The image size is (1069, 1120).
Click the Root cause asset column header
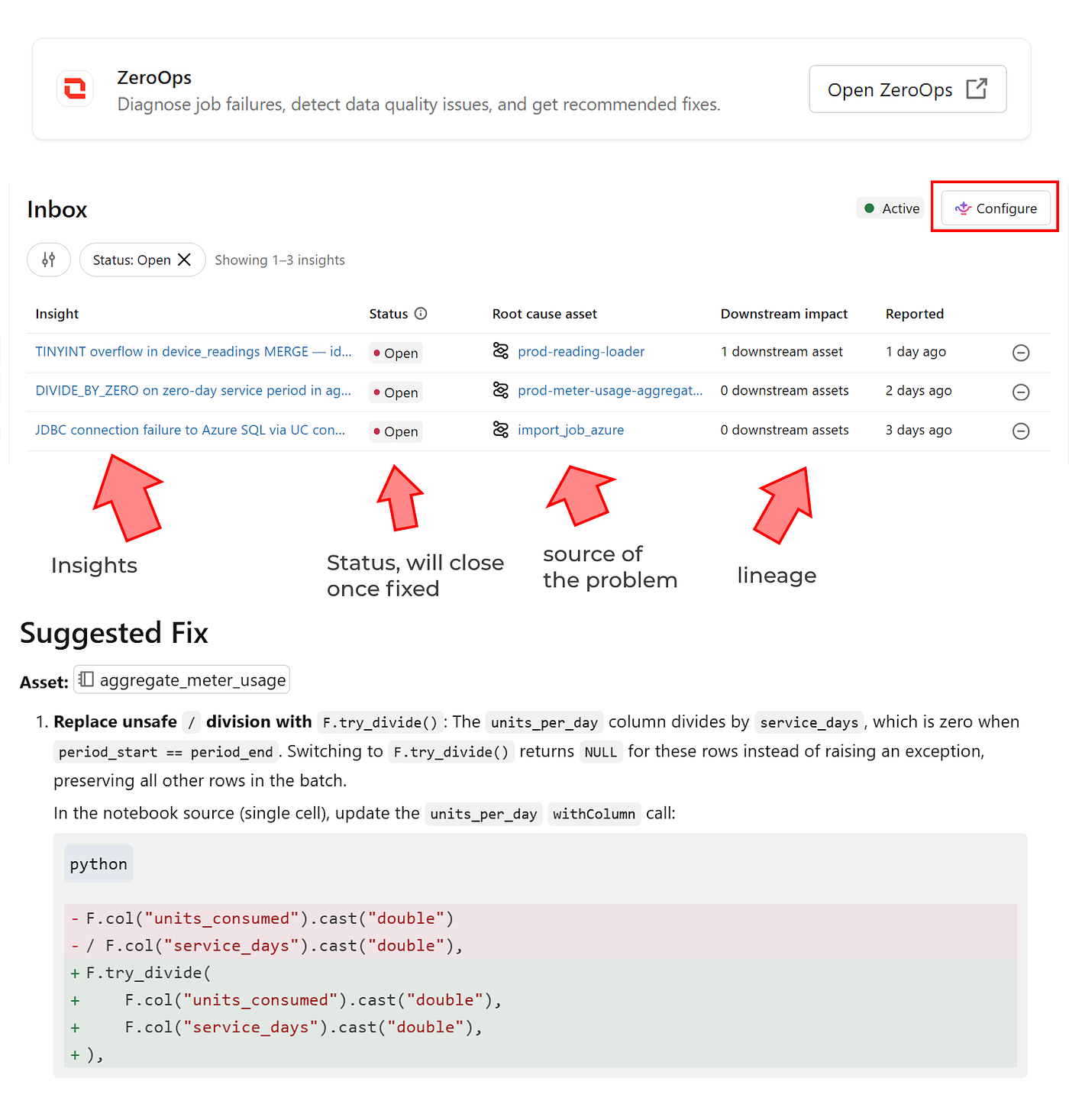pos(544,314)
